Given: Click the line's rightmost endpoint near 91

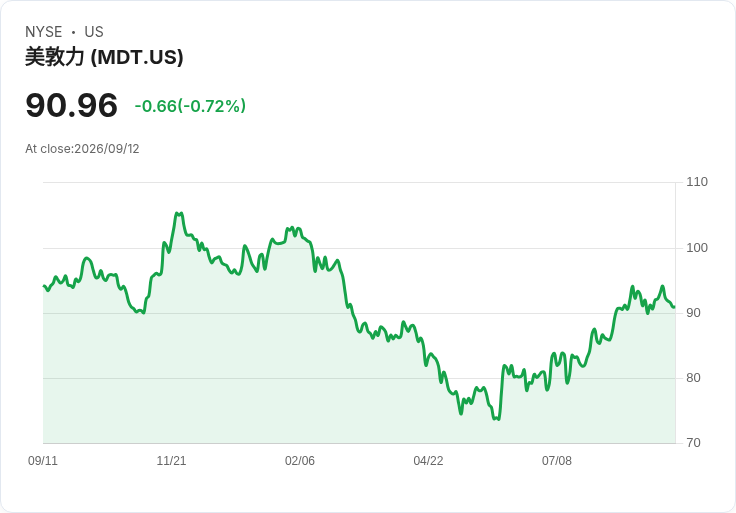Looking at the screenshot, I should click(x=674, y=307).
